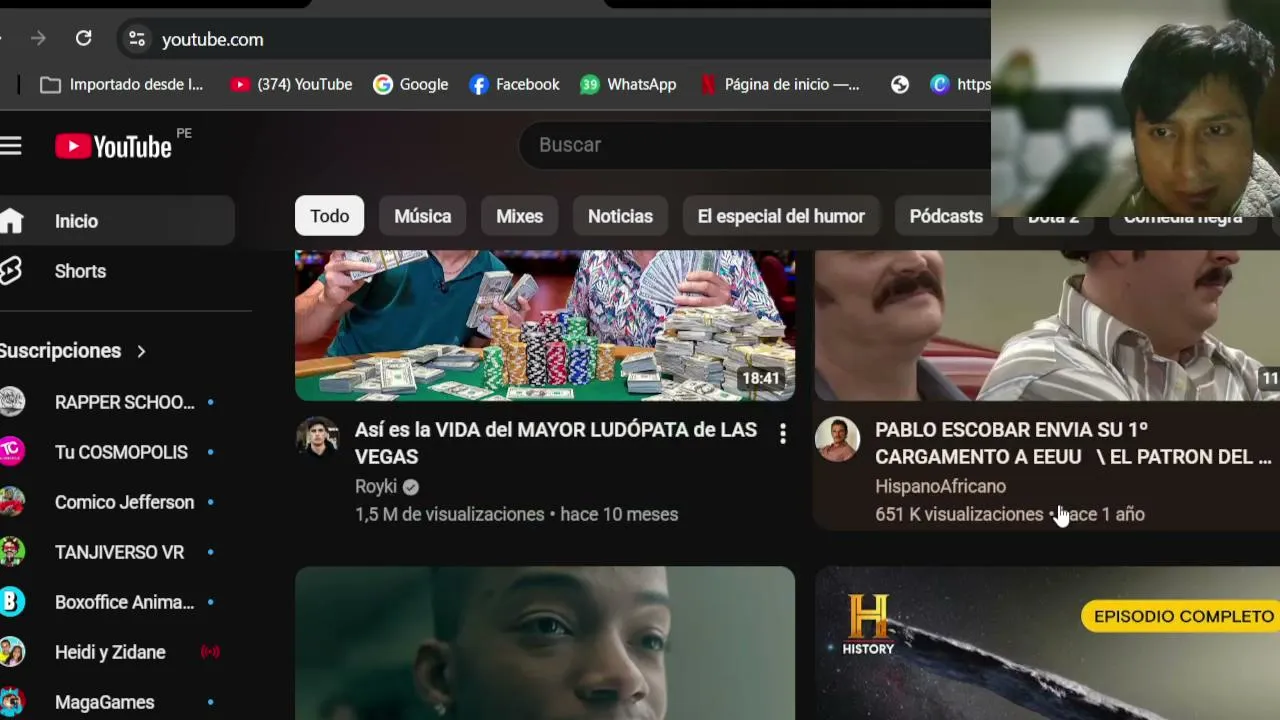This screenshot has height=720, width=1280.
Task: Select the Todo filter chip
Action: (329, 216)
